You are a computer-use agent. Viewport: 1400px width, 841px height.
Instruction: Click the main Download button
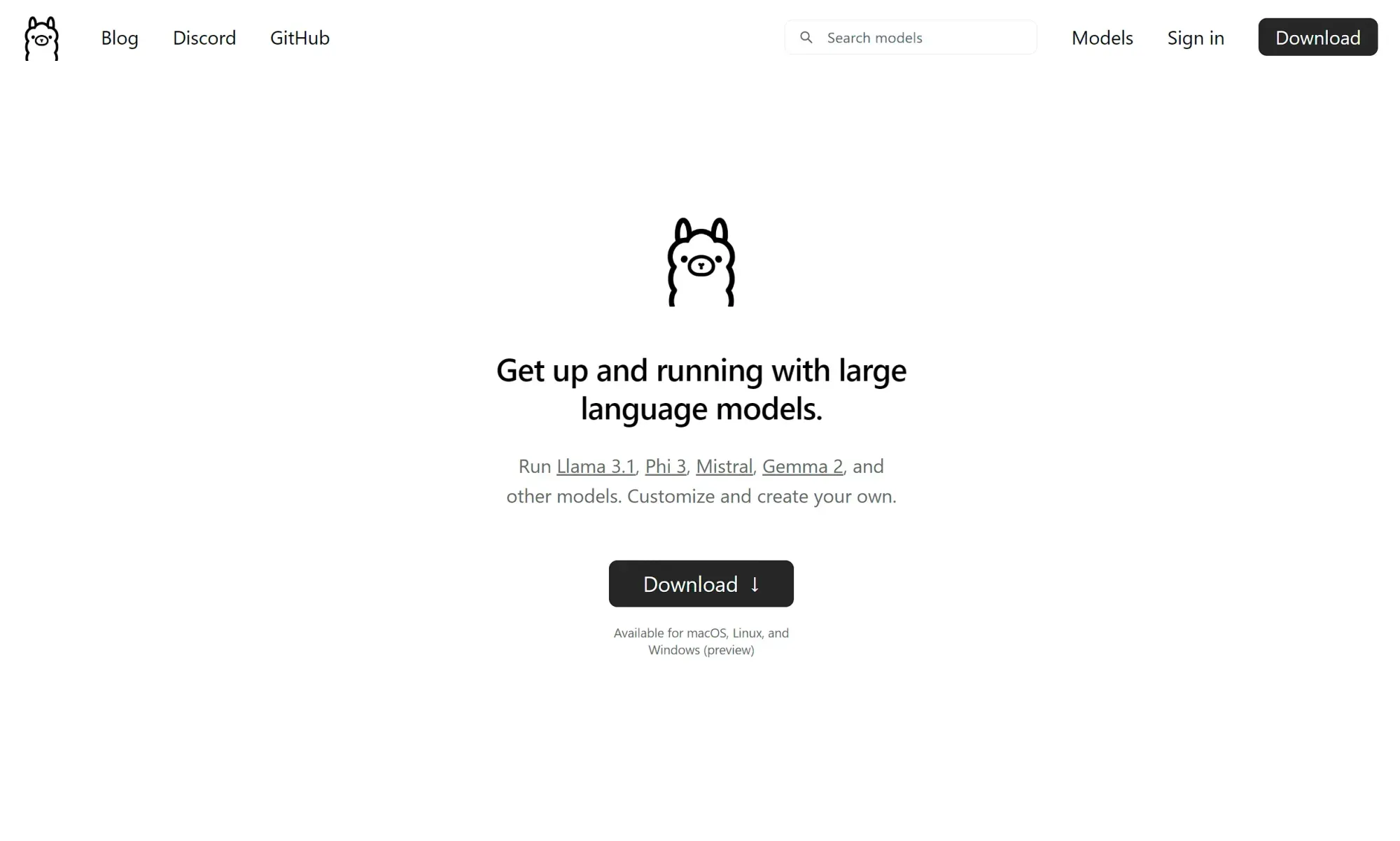point(701,583)
